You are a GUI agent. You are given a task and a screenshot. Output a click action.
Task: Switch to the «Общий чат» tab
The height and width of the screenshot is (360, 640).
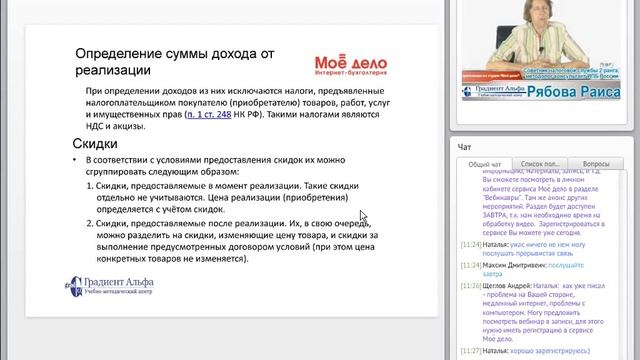tap(484, 164)
